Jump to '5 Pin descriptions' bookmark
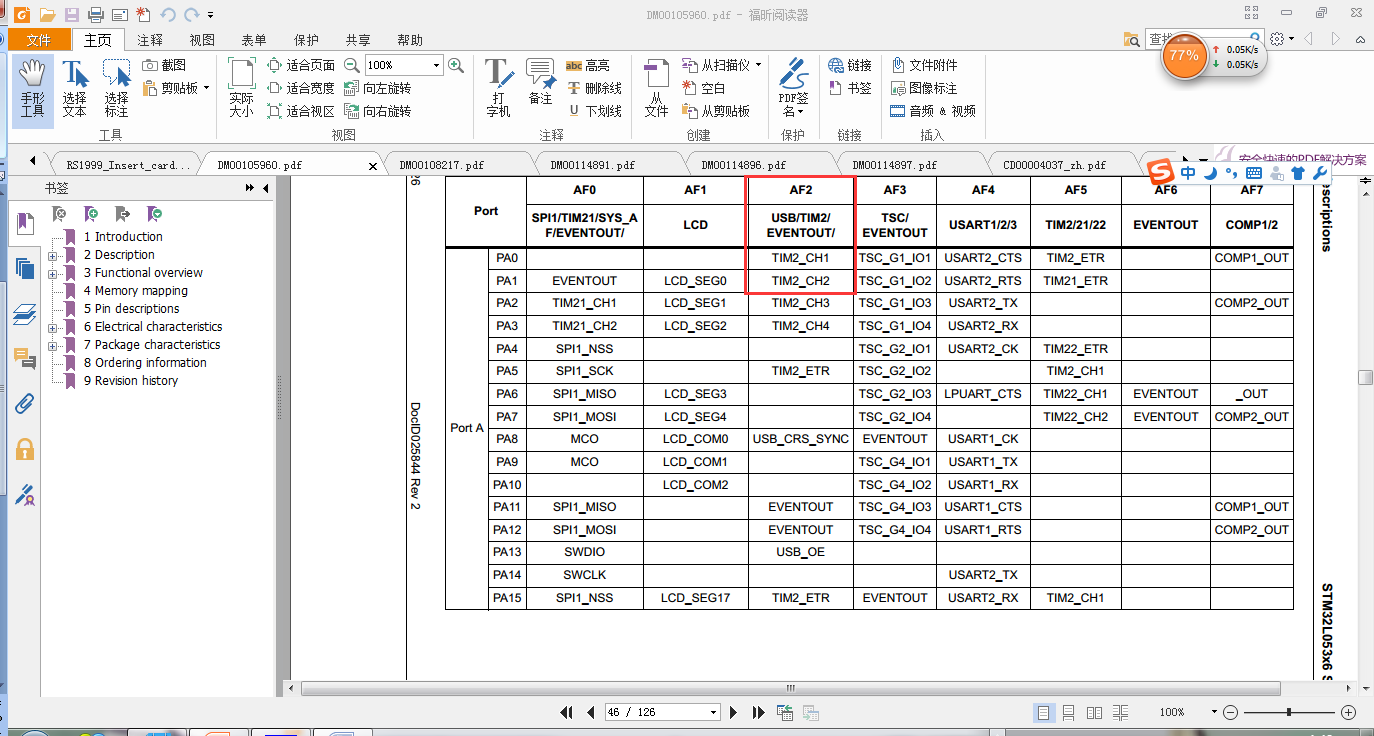Screen dimensions: 1374x736 click(x=131, y=309)
